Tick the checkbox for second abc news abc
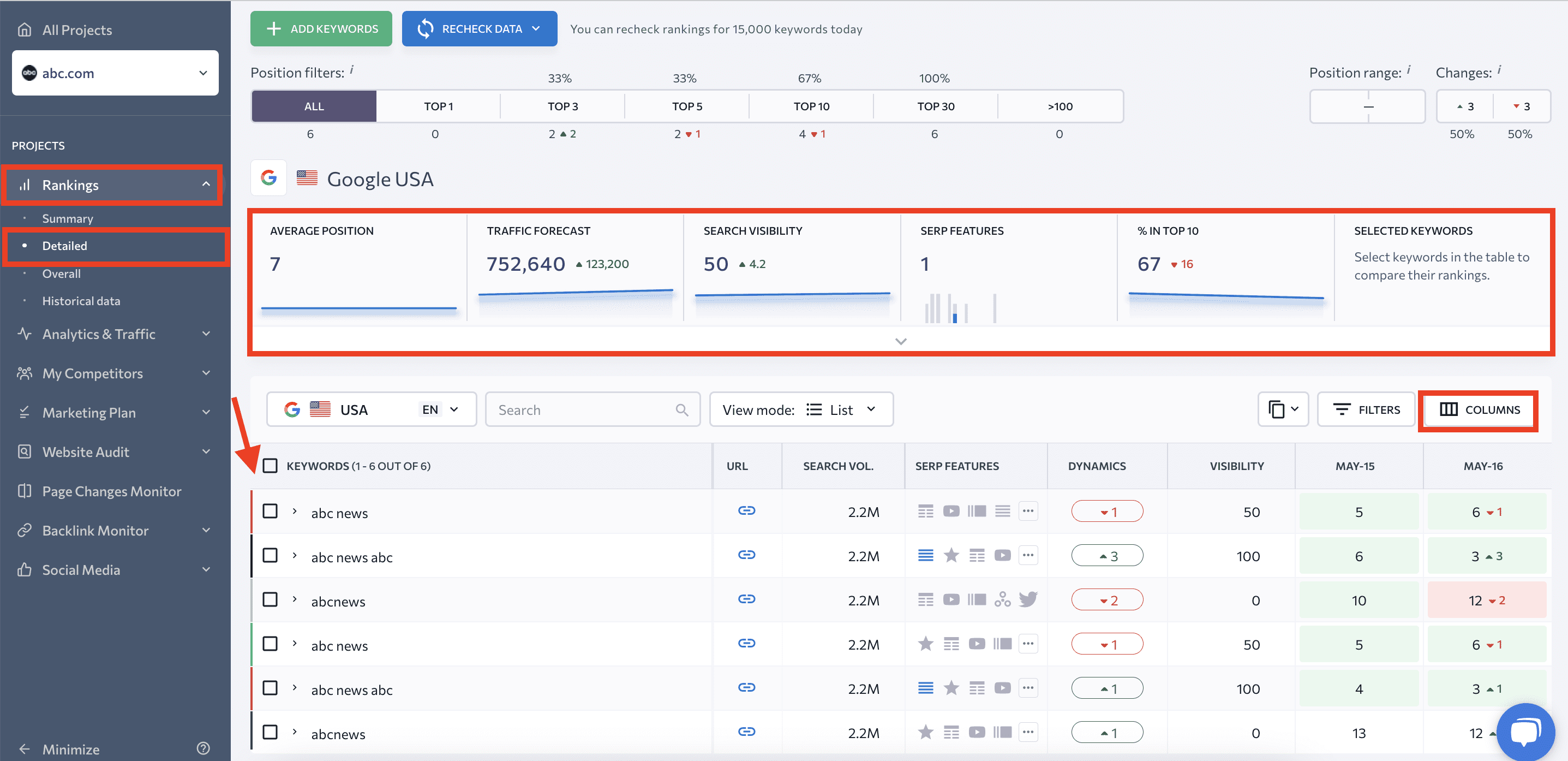The height and width of the screenshot is (761, 1568). pos(270,688)
